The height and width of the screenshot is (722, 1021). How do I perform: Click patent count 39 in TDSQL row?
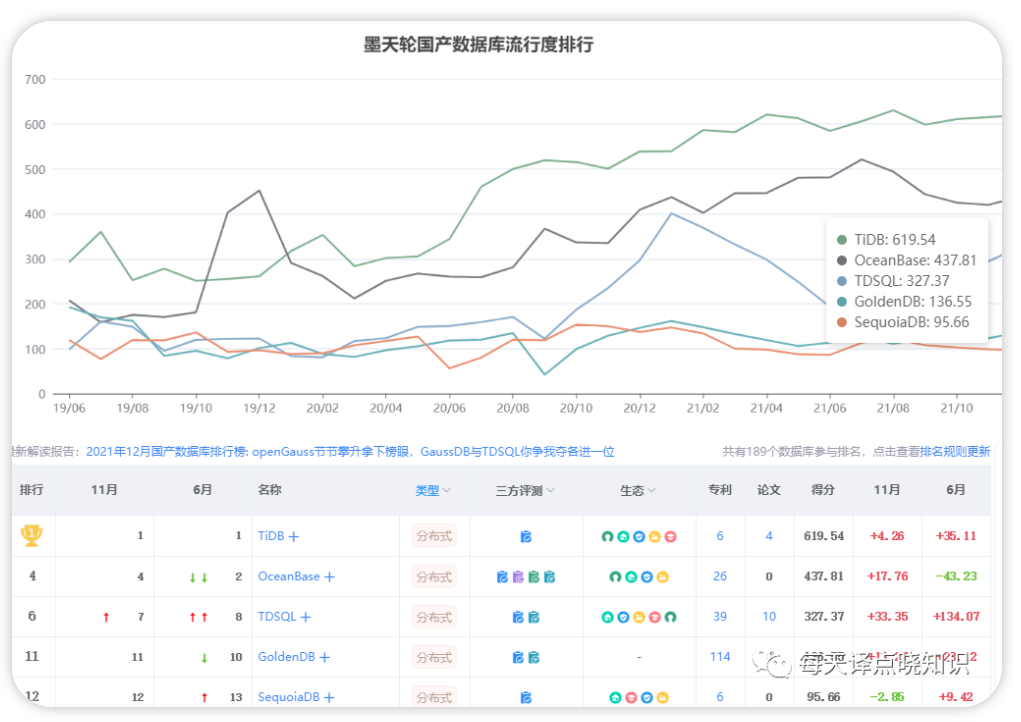pos(720,617)
